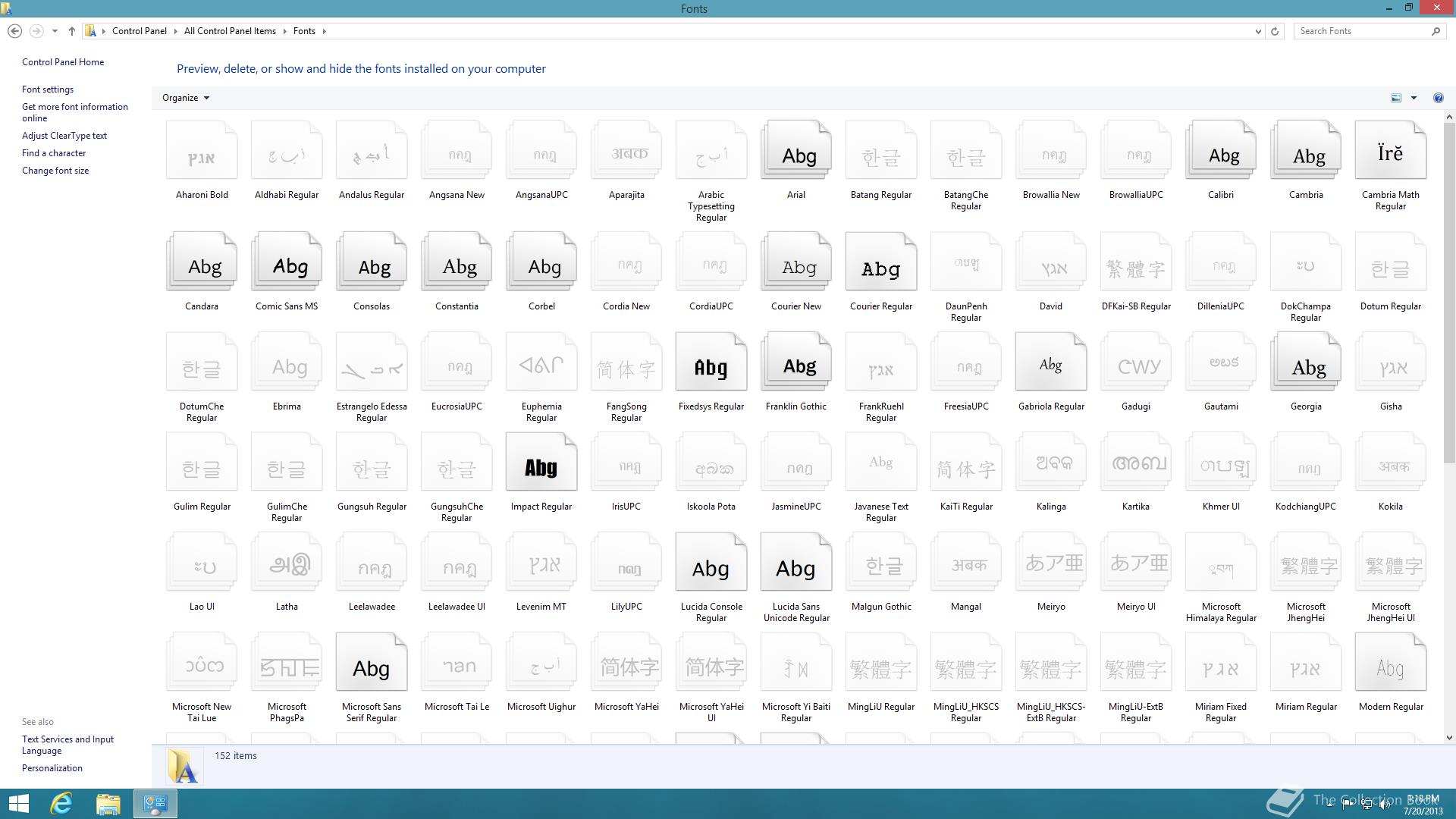Click the Fonts breadcrumb segment
Viewport: 1456px width, 819px height.
click(304, 31)
